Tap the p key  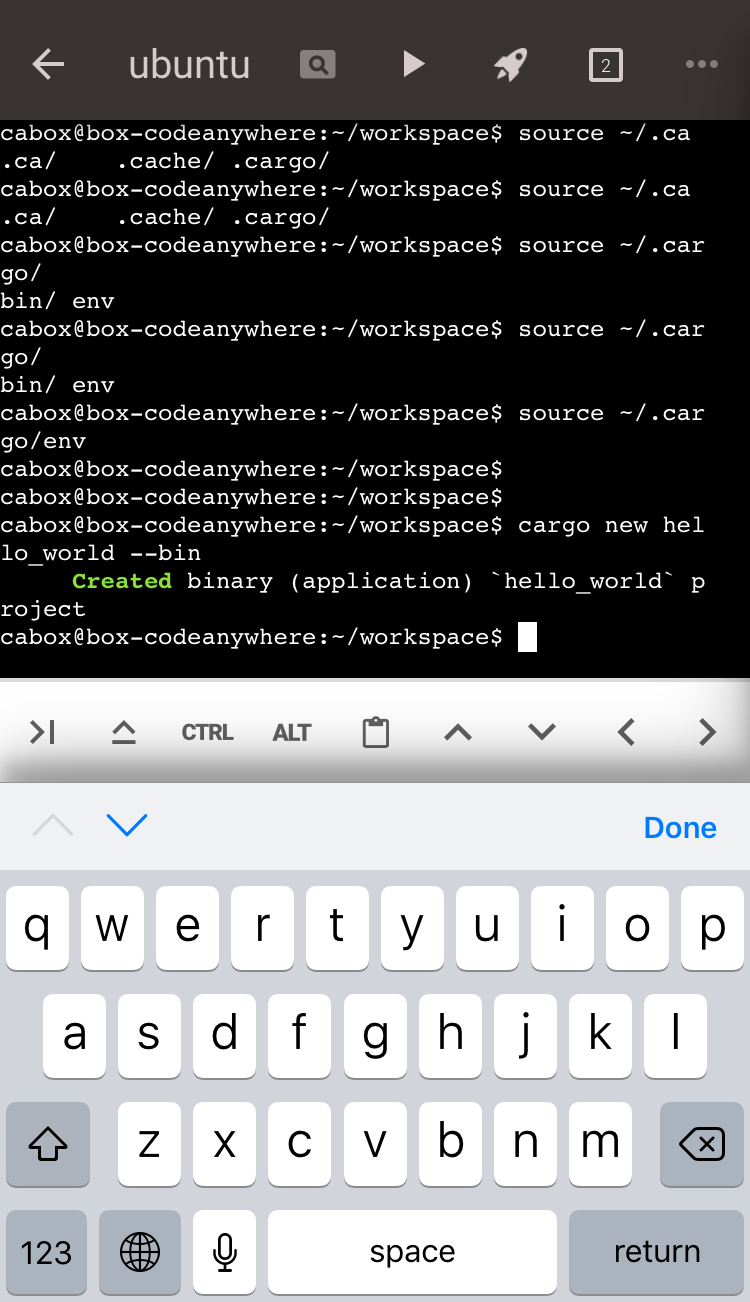tap(712, 927)
